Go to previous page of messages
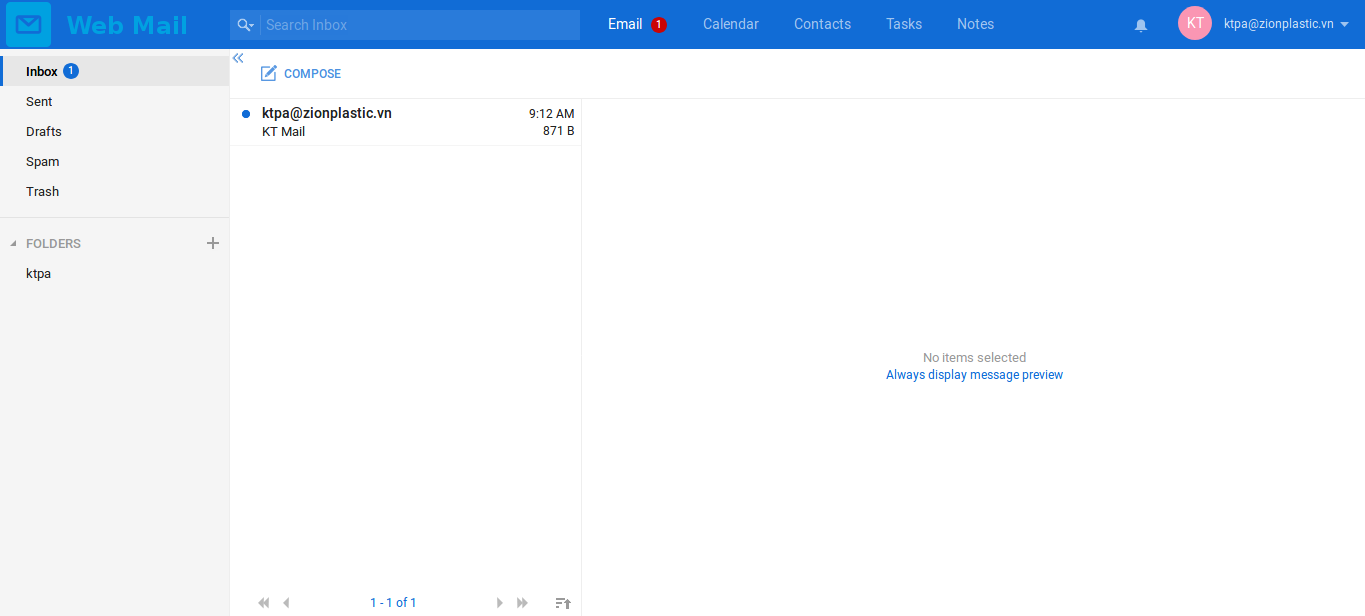The width and height of the screenshot is (1365, 616). coord(286,603)
